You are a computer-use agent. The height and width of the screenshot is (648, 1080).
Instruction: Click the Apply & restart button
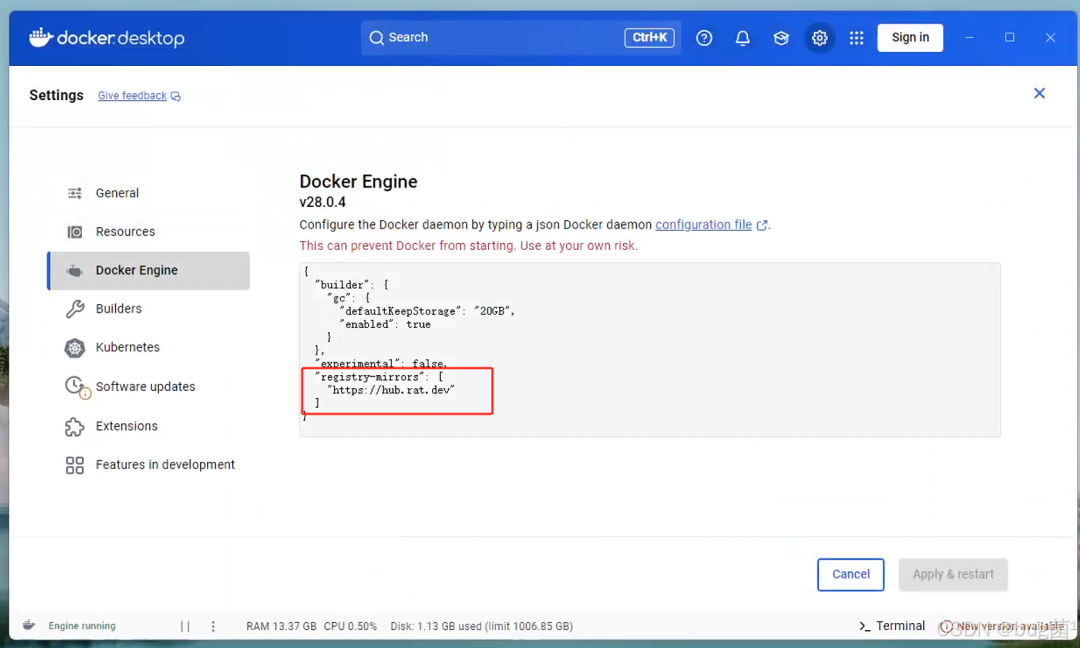pos(953,574)
